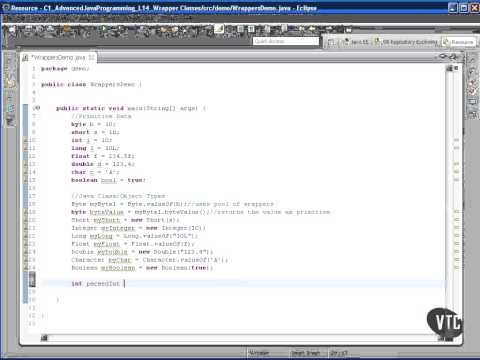
Task: Click warning marker on 'Short myShort' line
Action: point(26,220)
